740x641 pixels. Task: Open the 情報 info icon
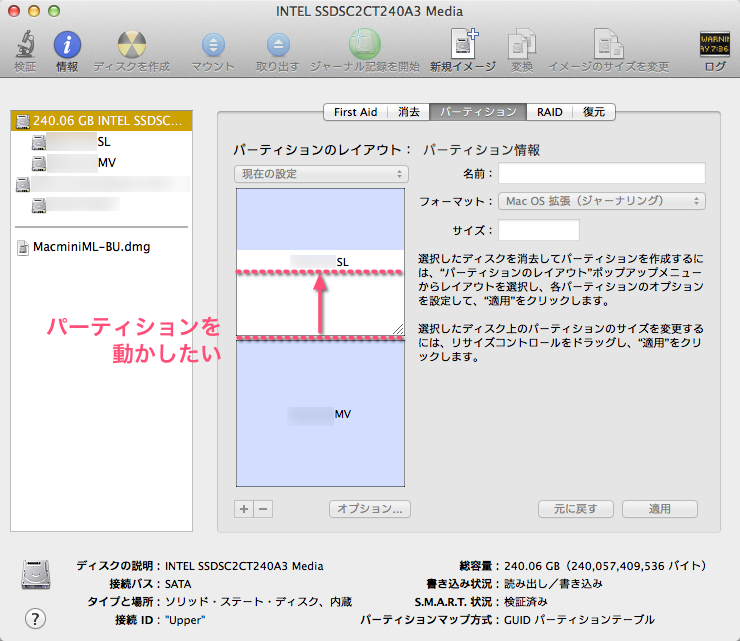pyautogui.click(x=67, y=45)
